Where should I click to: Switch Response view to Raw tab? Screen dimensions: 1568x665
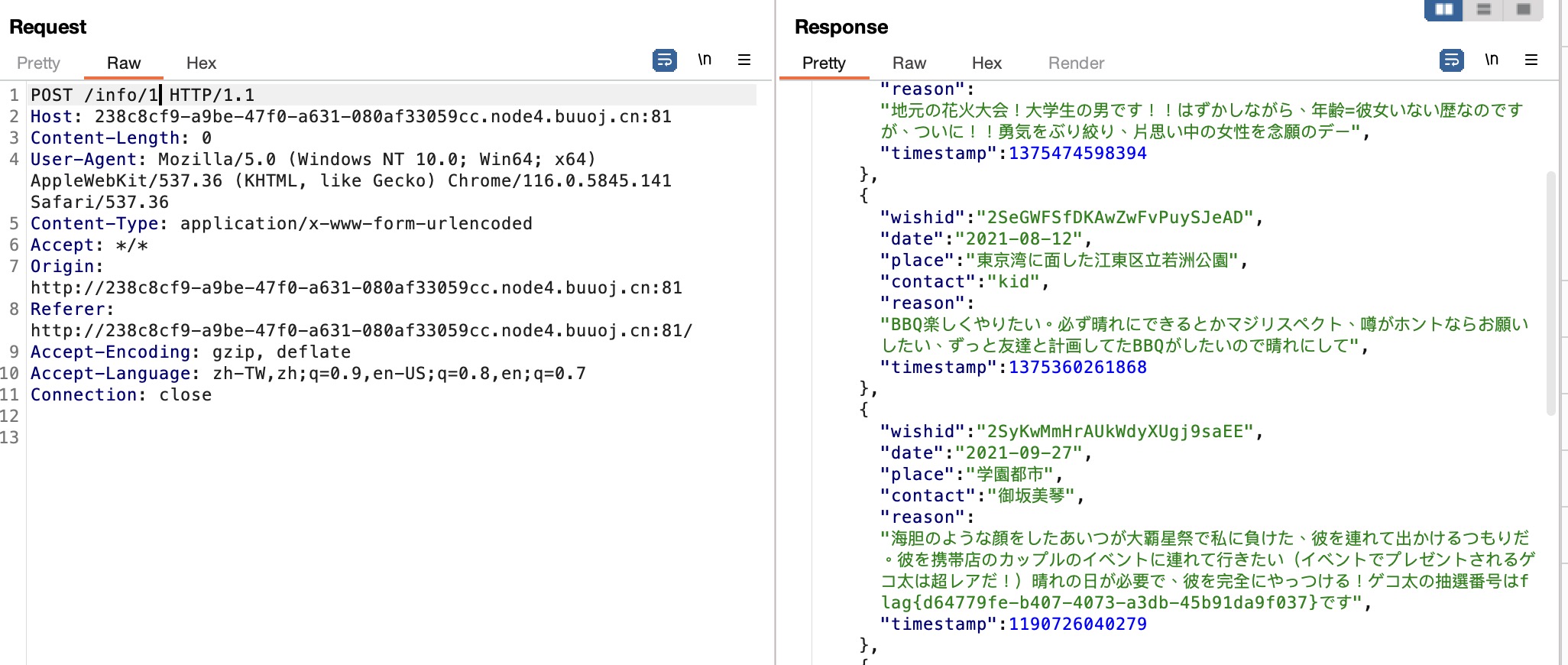[909, 63]
